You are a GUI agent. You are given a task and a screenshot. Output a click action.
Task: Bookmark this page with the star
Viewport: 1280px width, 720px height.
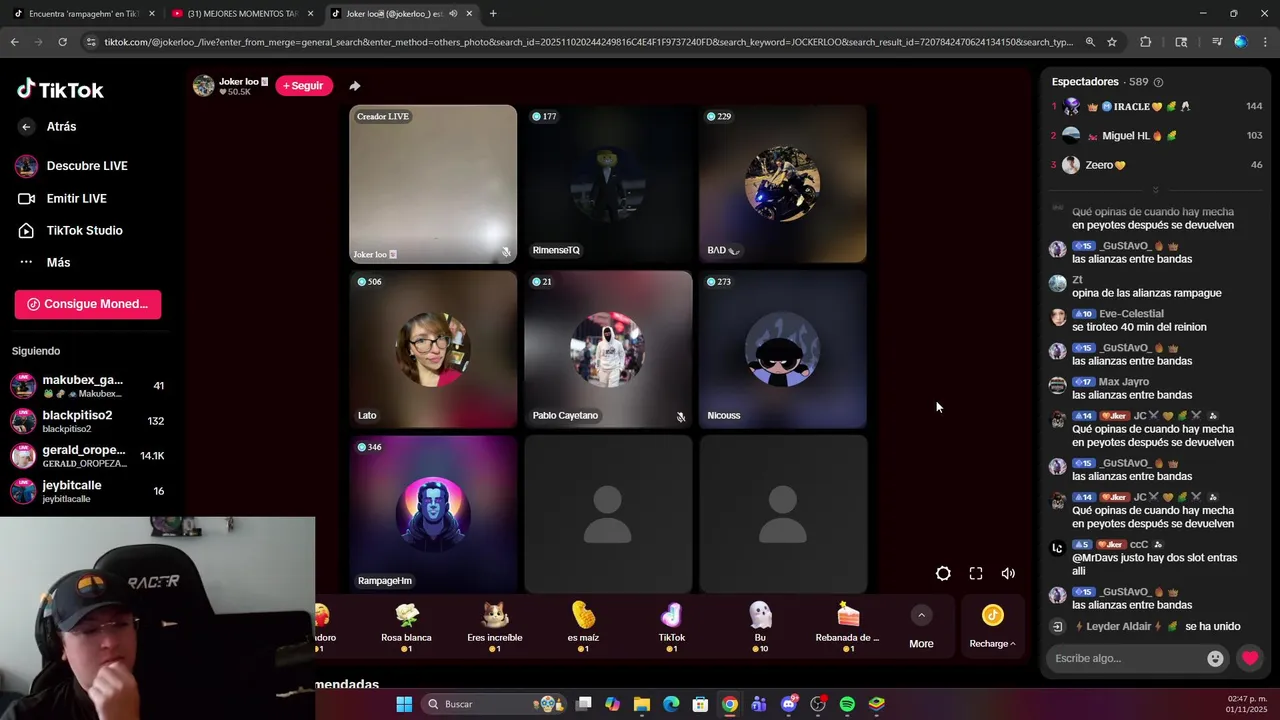pyautogui.click(x=1112, y=42)
